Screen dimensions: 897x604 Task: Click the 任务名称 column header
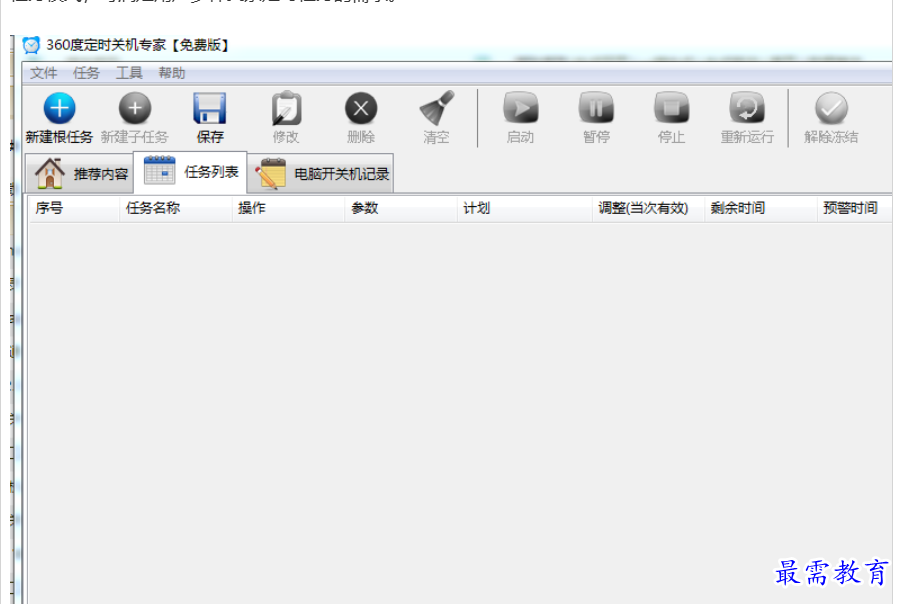pos(176,208)
